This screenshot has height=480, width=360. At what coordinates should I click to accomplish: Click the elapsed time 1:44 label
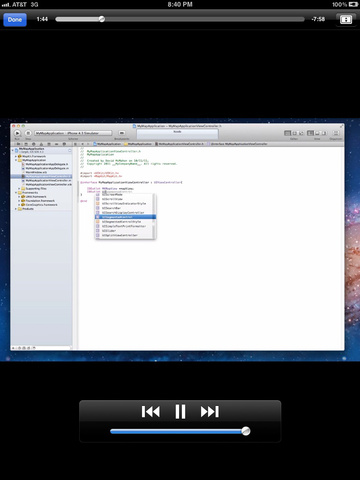[x=42, y=19]
